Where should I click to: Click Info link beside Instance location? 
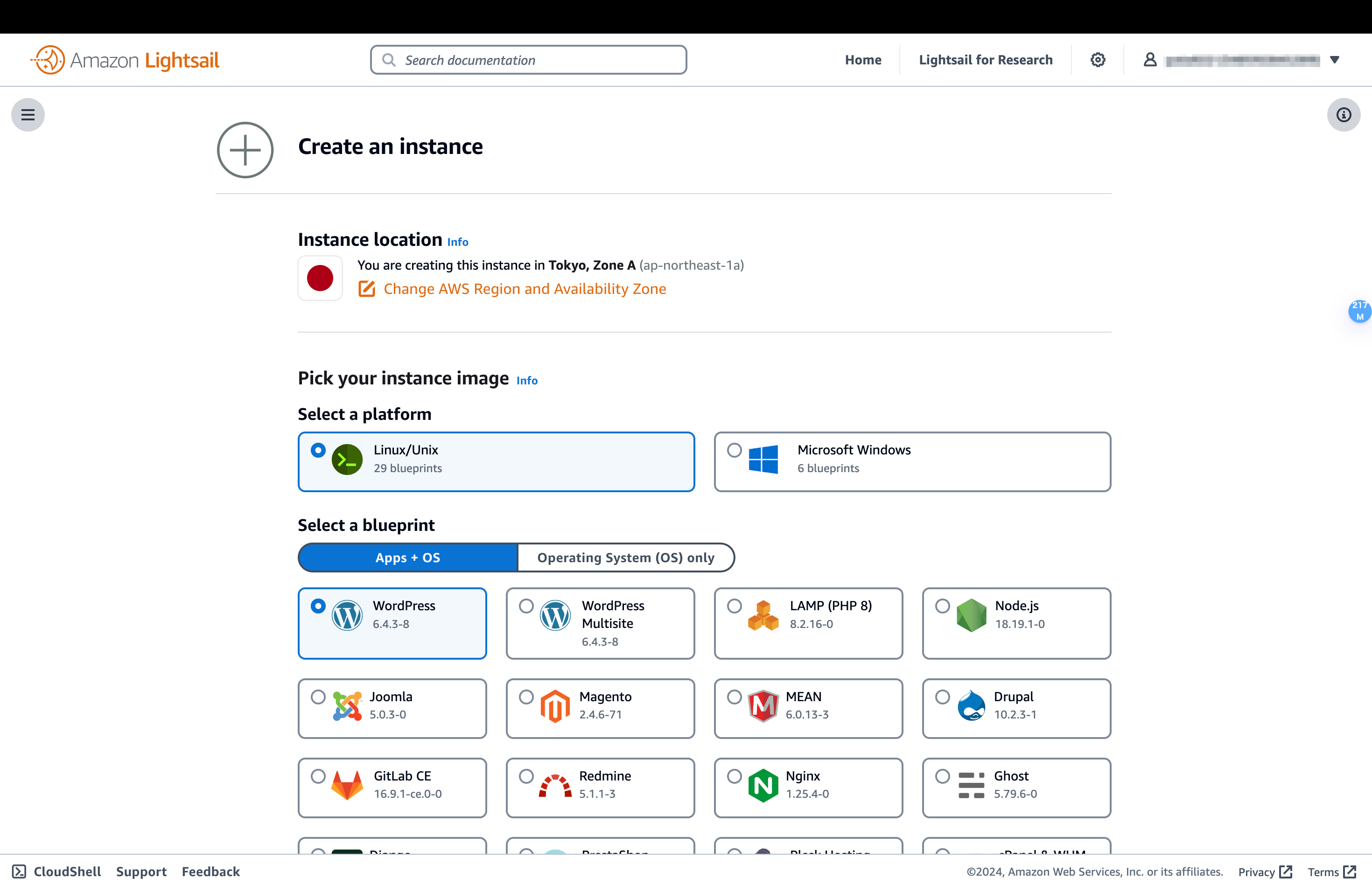click(458, 242)
